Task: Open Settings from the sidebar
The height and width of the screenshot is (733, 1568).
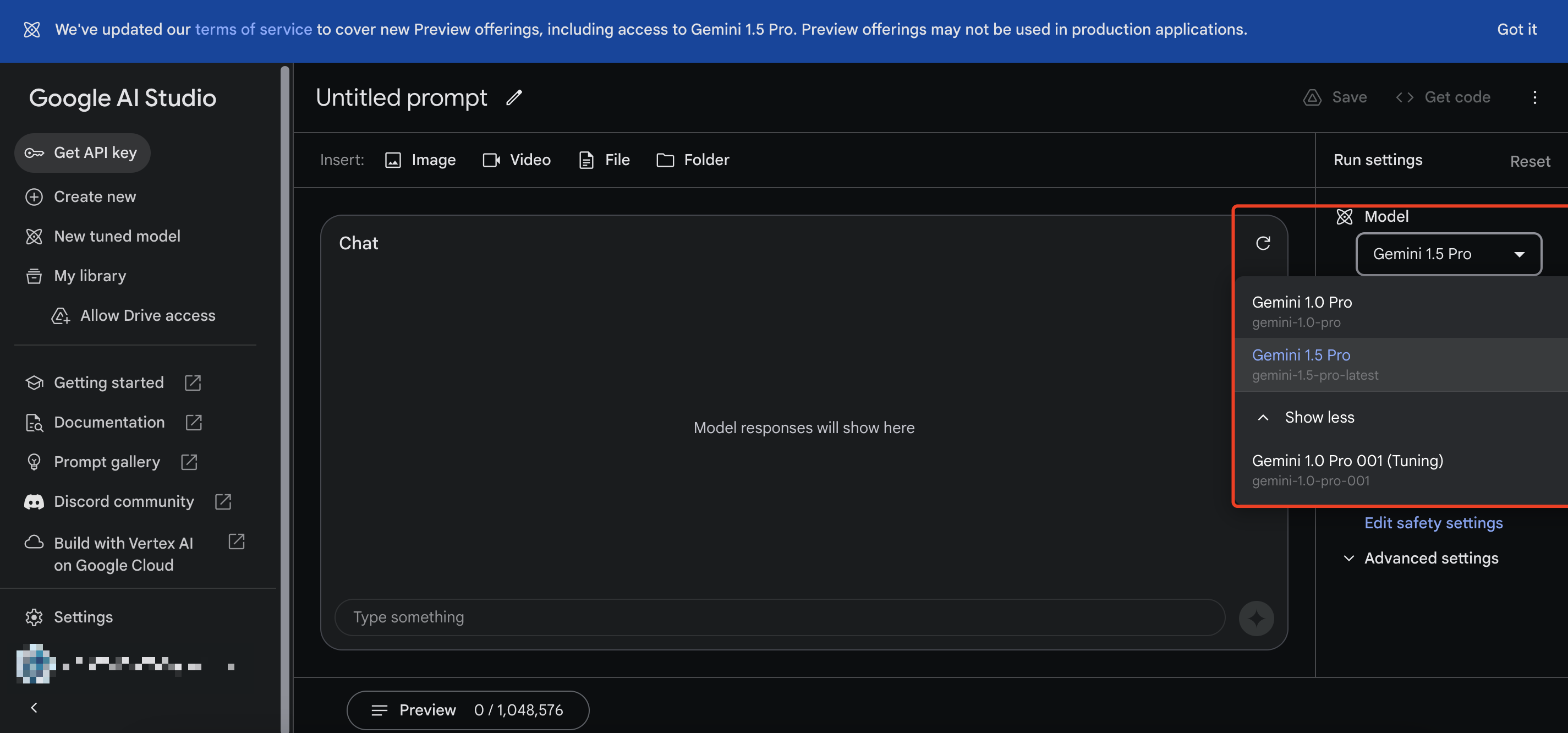Action: 83,617
